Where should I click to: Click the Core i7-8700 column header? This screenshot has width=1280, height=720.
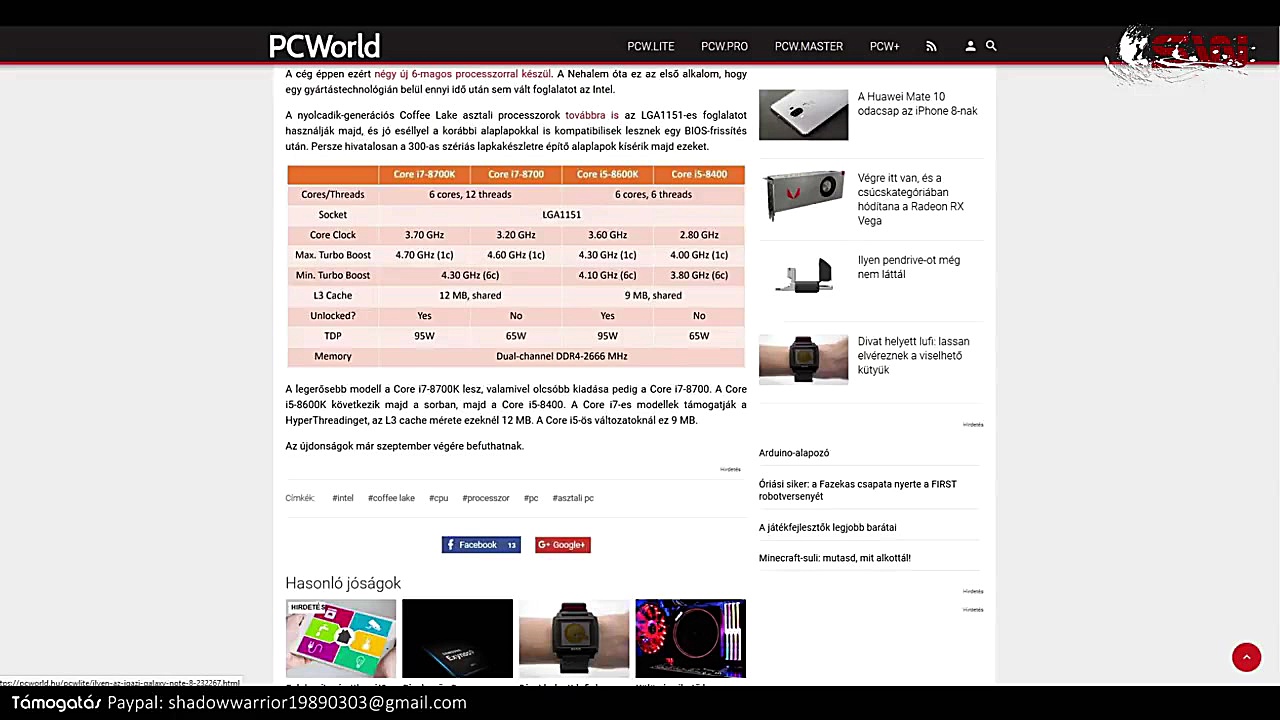tap(516, 174)
